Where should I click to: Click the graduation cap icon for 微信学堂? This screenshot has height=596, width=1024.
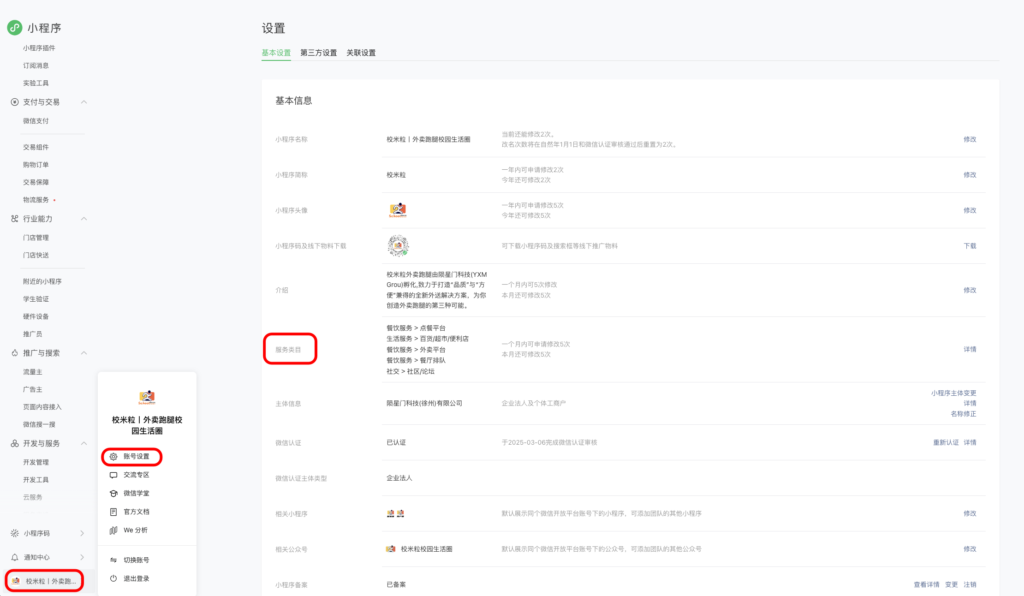tap(113, 492)
